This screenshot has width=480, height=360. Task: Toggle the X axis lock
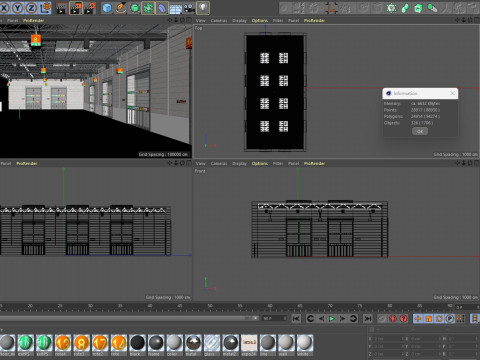4,8
